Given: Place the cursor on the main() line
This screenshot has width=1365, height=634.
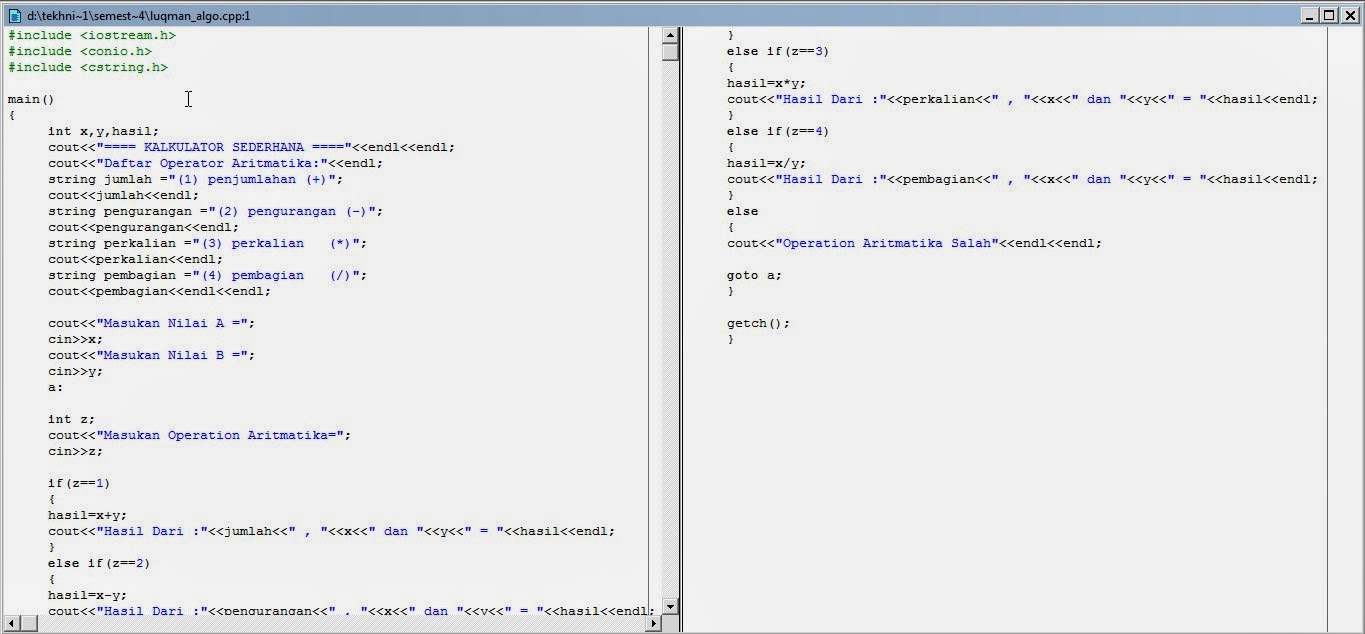Looking at the screenshot, I should tap(25, 99).
